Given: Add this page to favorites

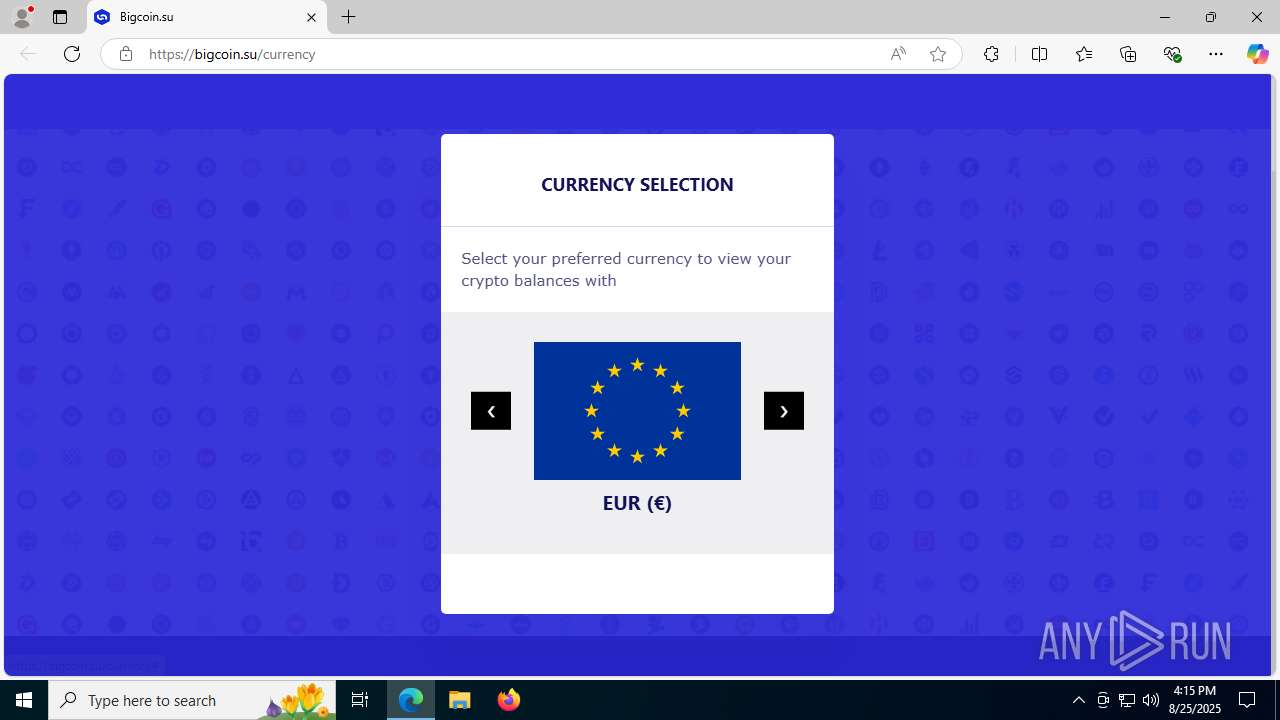Looking at the screenshot, I should [x=938, y=54].
